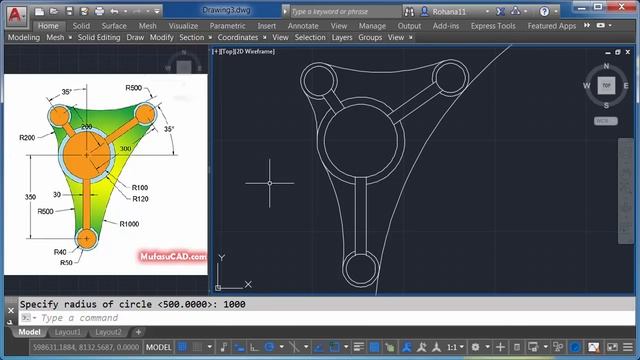
Task: Open the 1:1 annotation scale dropdown
Action: pyautogui.click(x=456, y=347)
